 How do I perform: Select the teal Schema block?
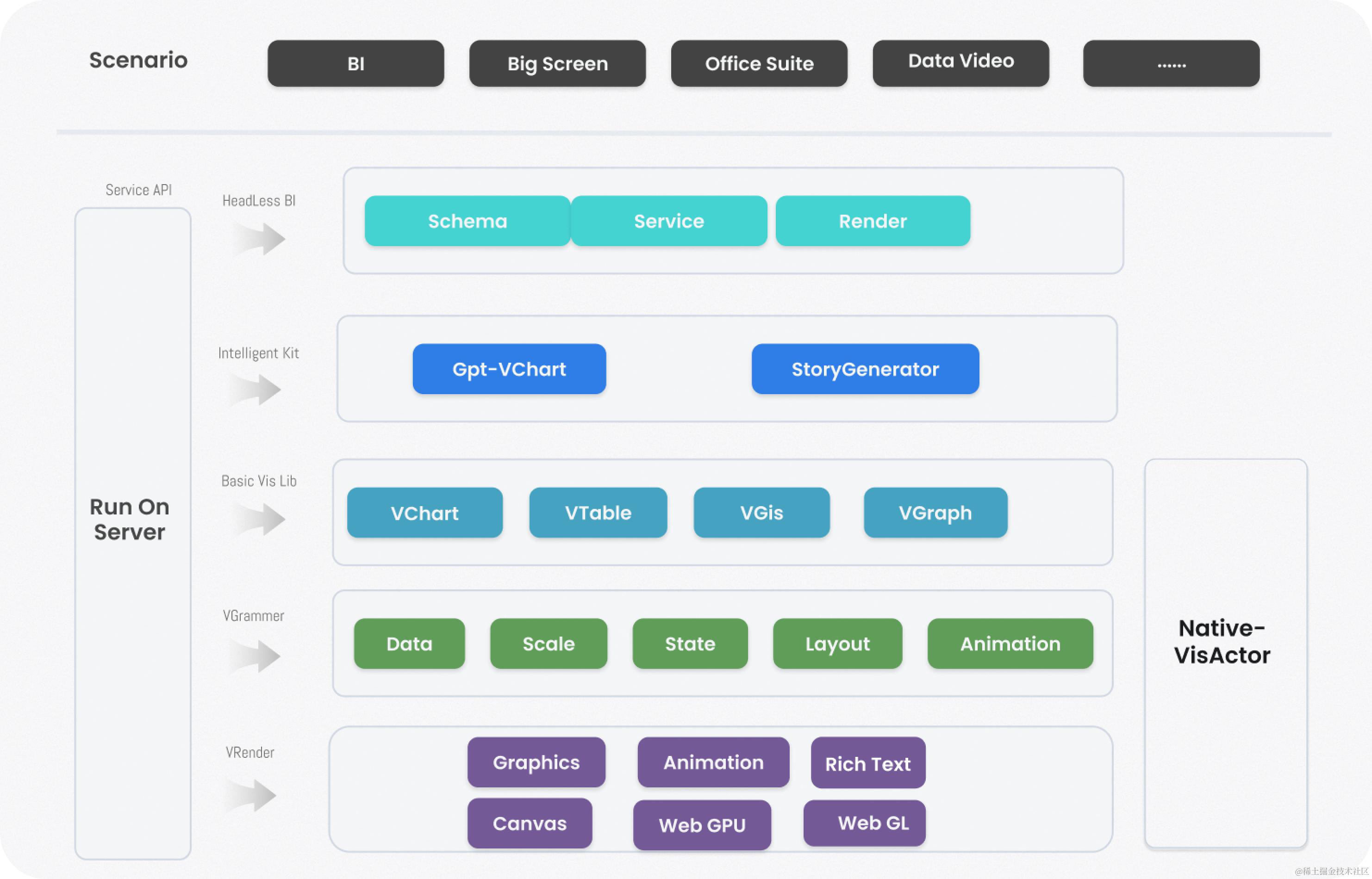[x=468, y=221]
